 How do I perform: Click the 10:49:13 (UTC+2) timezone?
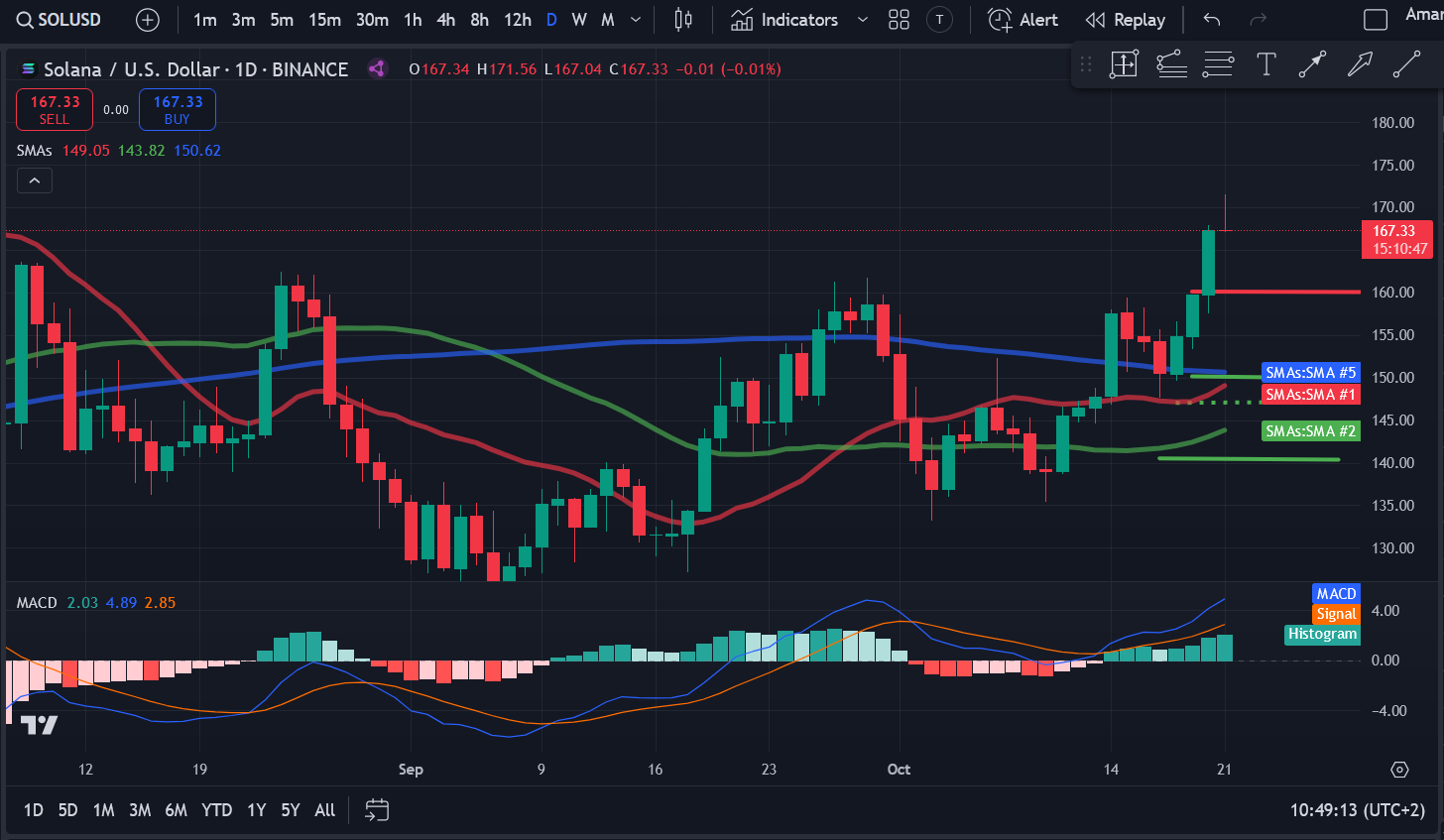click(x=1358, y=810)
